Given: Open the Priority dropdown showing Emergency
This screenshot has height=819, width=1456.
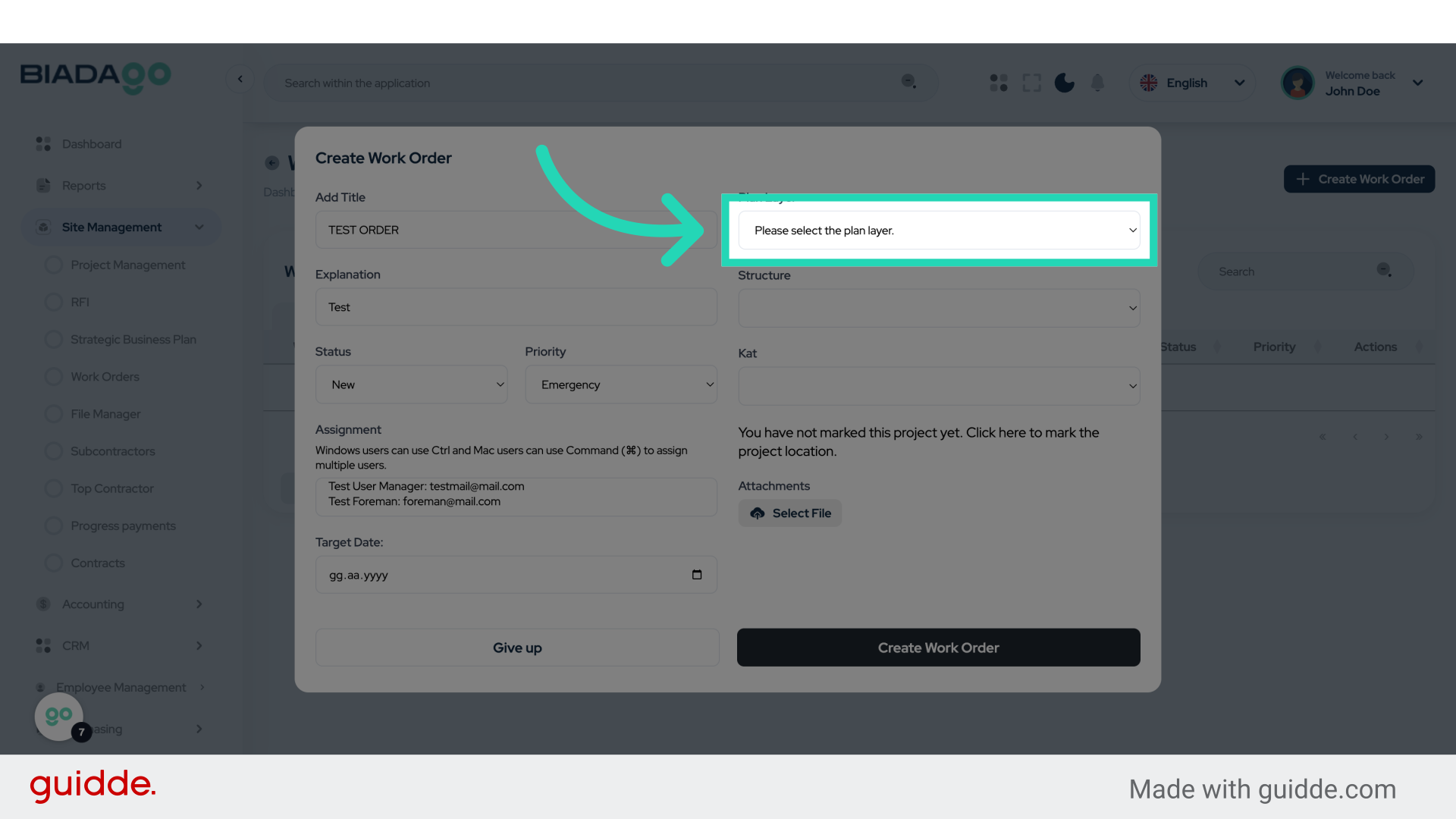Looking at the screenshot, I should coord(621,384).
